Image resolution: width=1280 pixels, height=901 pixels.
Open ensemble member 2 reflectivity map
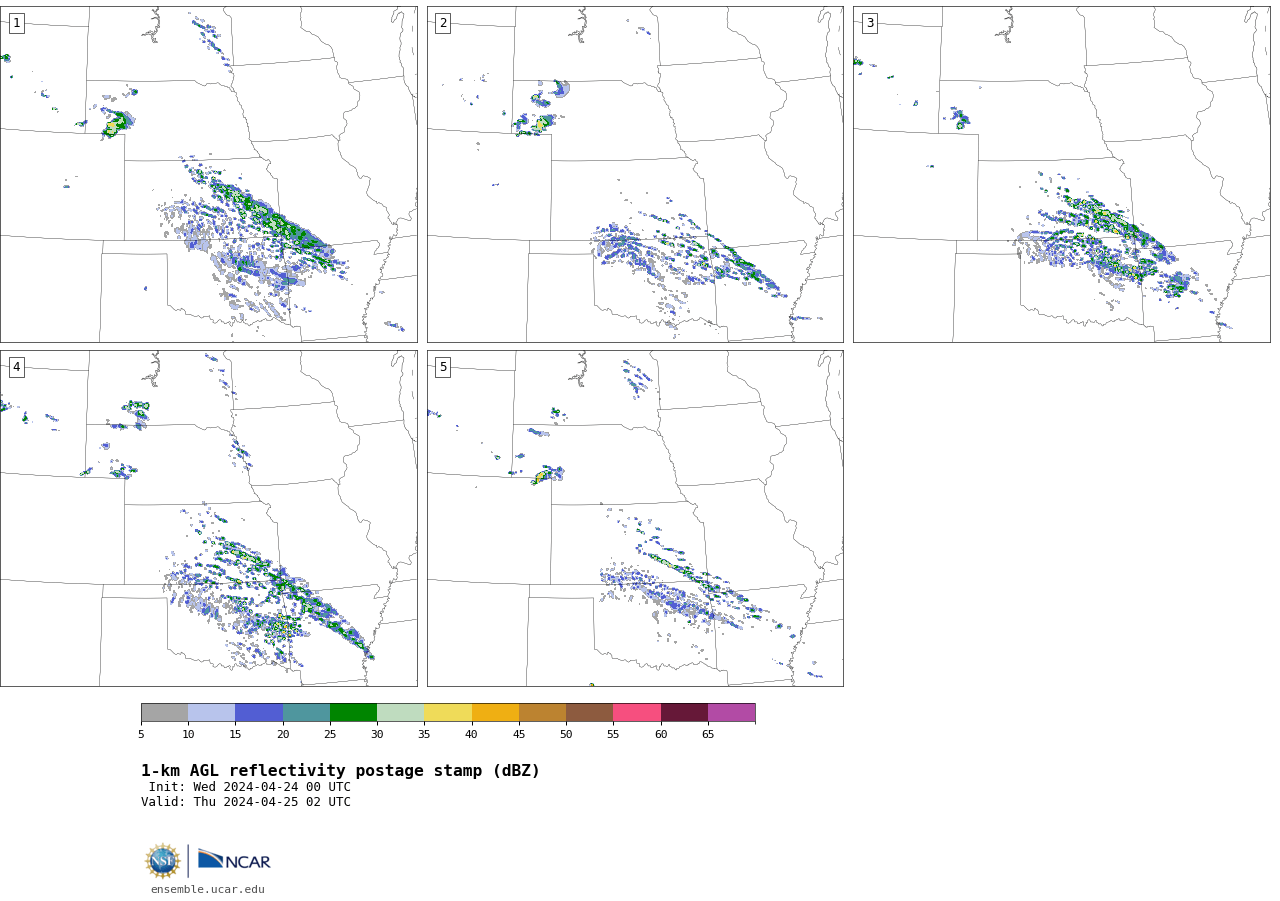[x=635, y=174]
